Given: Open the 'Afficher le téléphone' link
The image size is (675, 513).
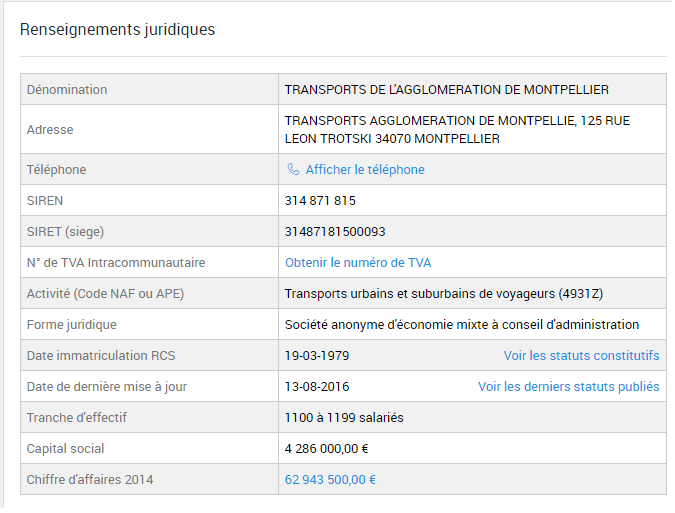Looking at the screenshot, I should (365, 170).
